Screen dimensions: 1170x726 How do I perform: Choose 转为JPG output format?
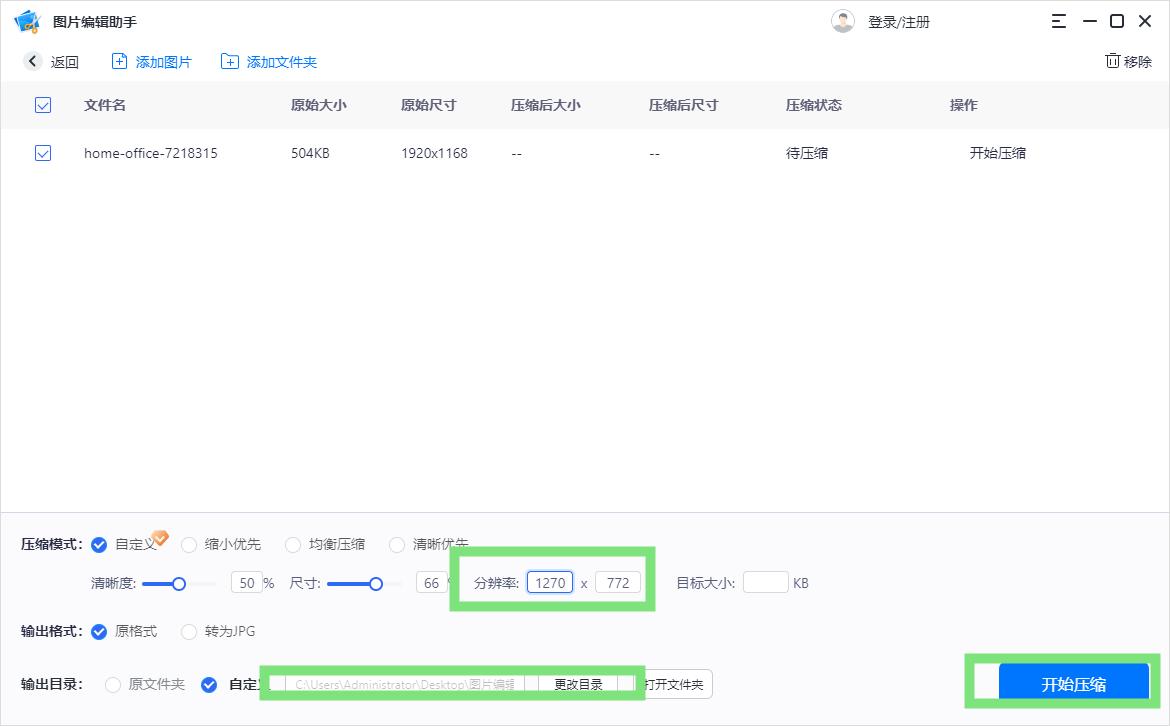click(189, 632)
